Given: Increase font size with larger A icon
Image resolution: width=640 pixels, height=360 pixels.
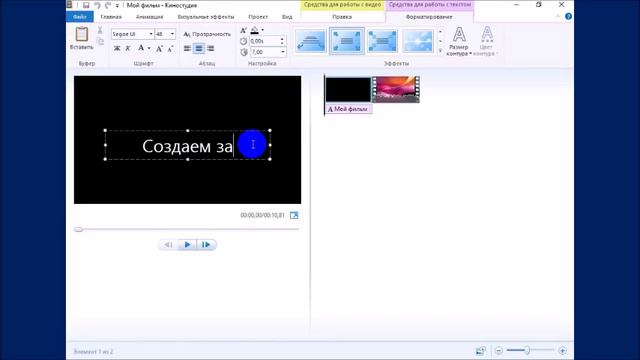Looking at the screenshot, I should [x=160, y=49].
